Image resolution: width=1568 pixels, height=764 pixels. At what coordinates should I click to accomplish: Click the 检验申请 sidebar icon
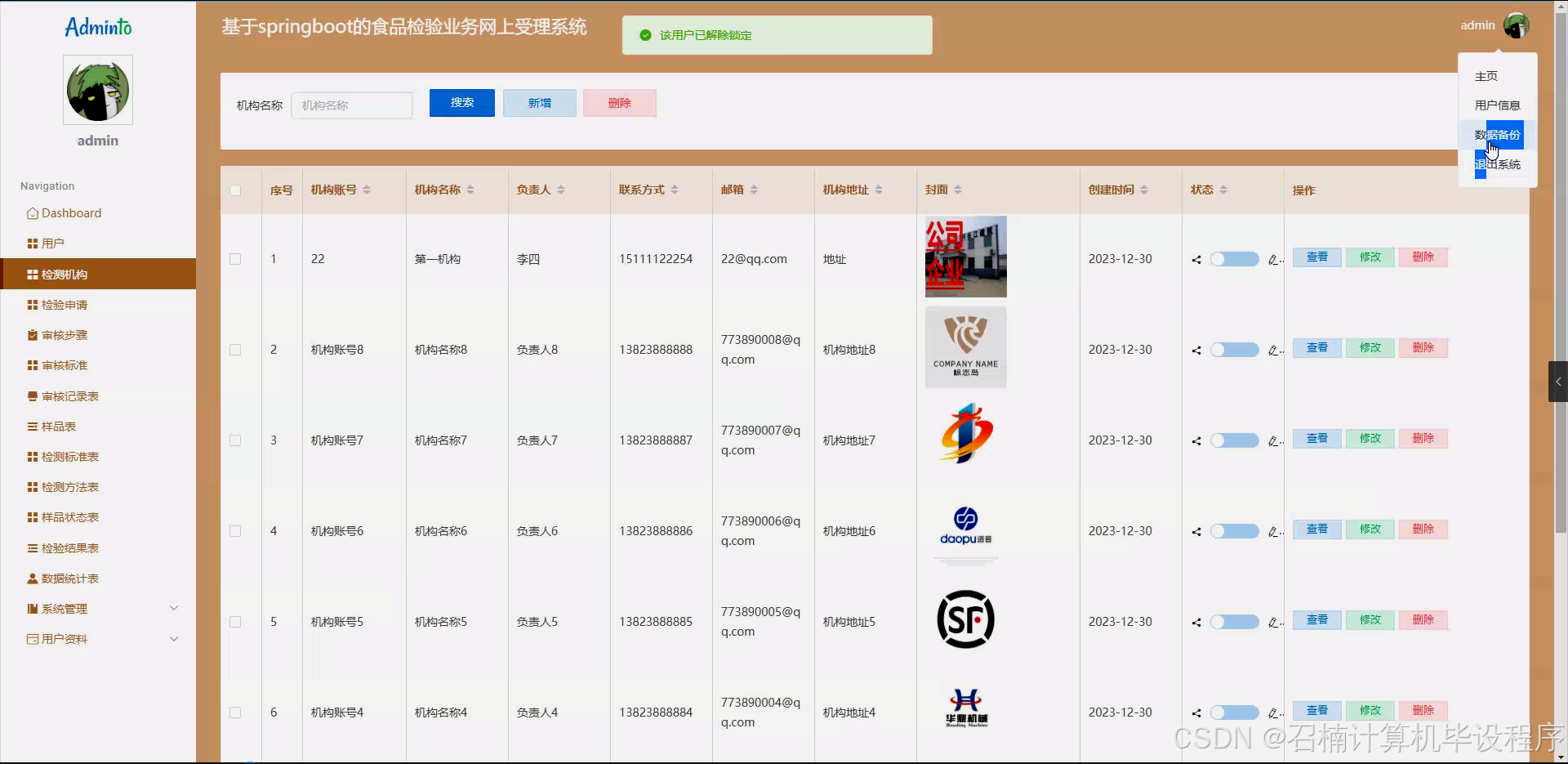coord(33,305)
